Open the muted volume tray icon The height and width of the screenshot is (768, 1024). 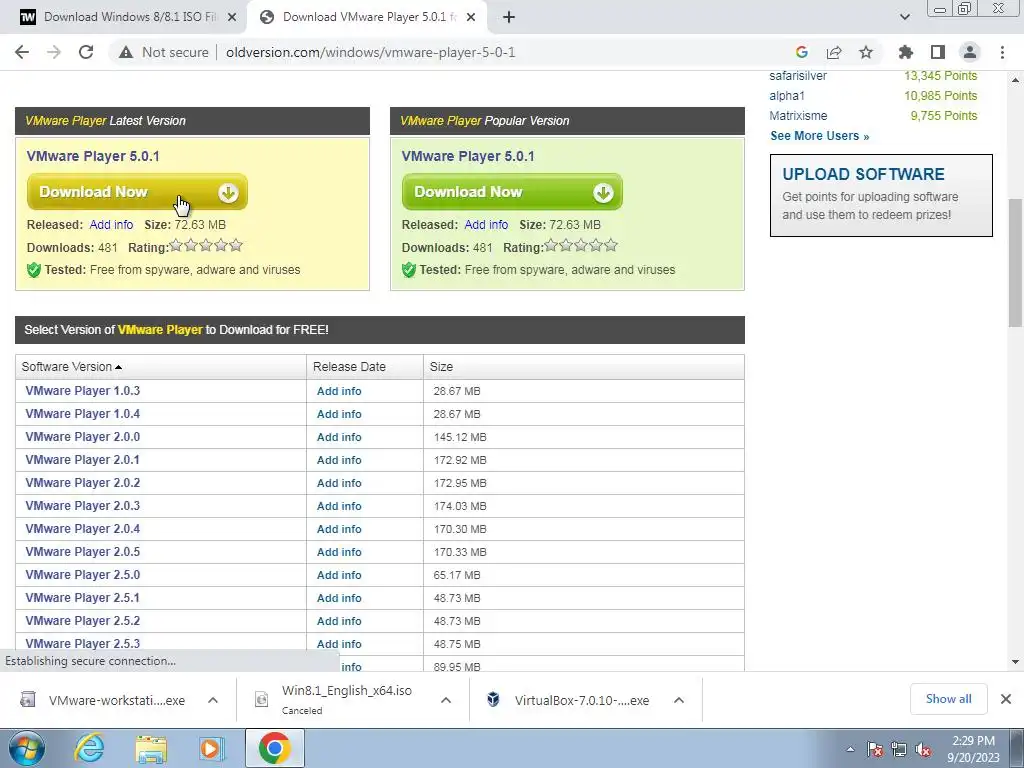pos(923,749)
